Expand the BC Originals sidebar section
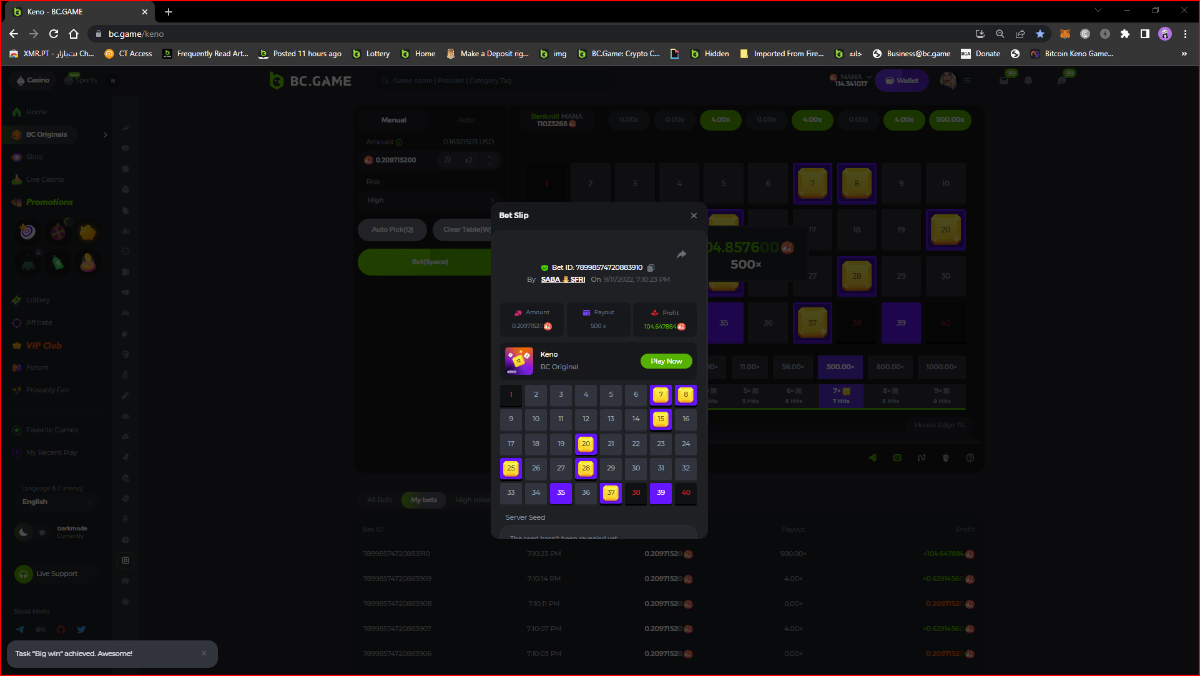The height and width of the screenshot is (676, 1200). (x=105, y=134)
